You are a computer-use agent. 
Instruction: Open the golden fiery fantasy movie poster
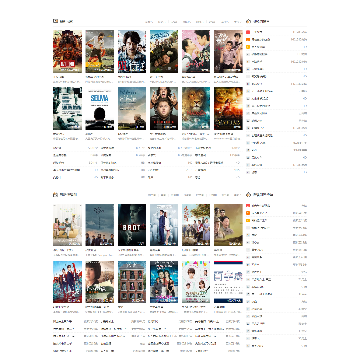[228, 108]
